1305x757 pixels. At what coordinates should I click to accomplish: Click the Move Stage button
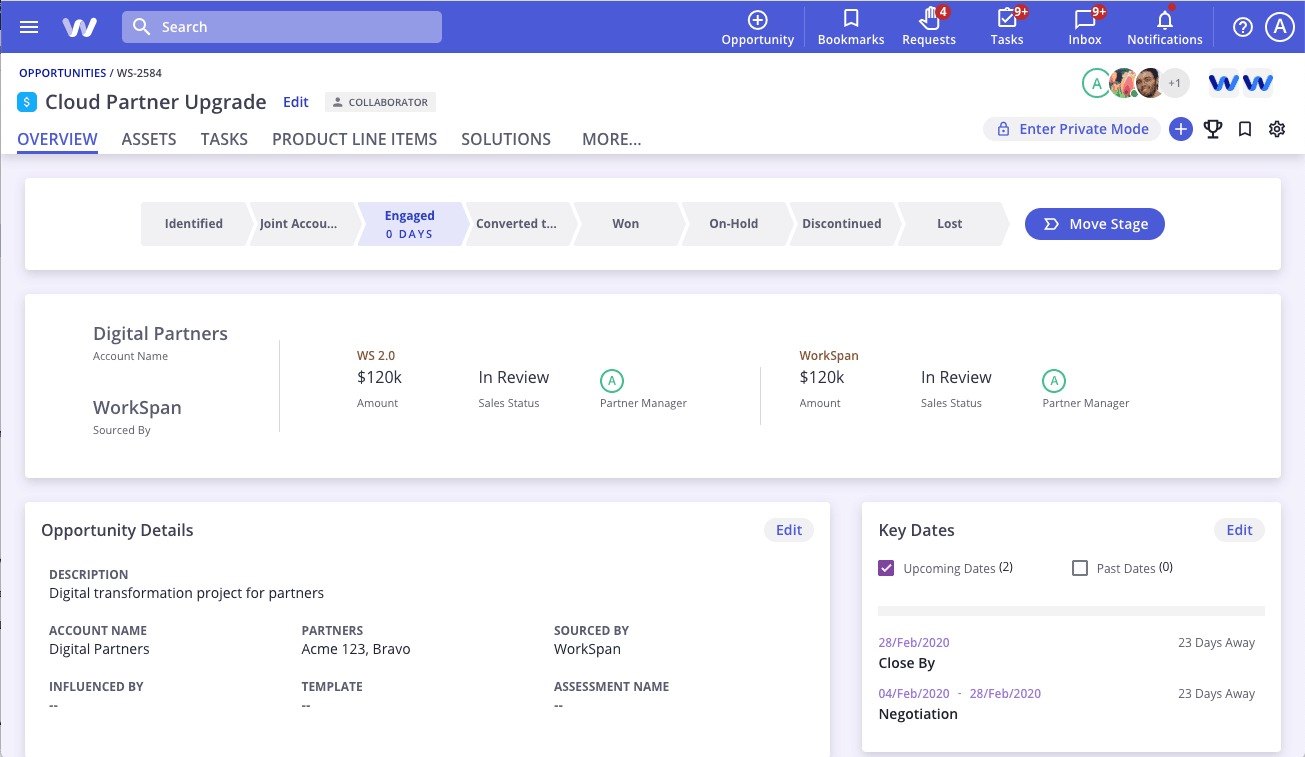[1094, 224]
